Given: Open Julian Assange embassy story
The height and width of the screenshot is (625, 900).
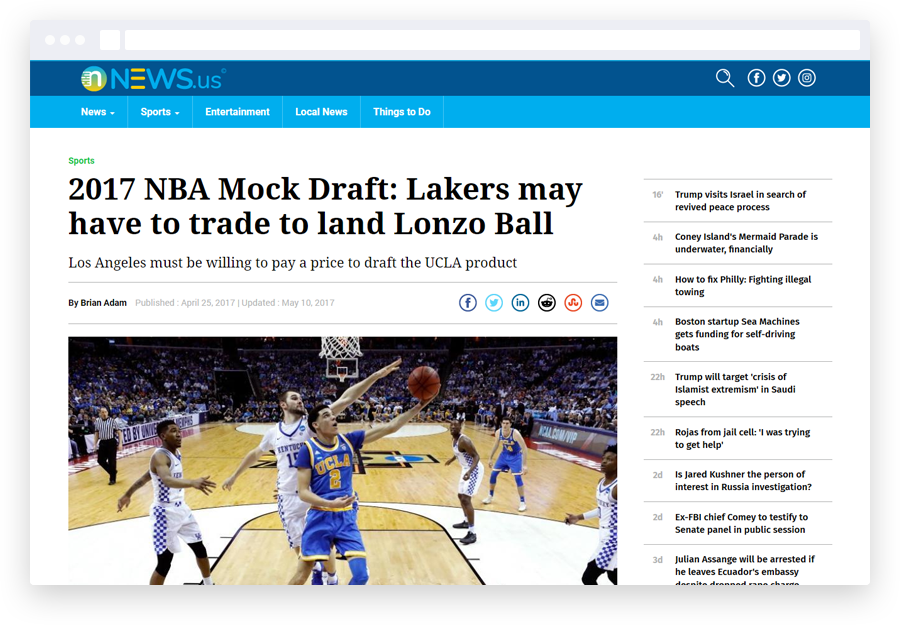Looking at the screenshot, I should pos(744,570).
